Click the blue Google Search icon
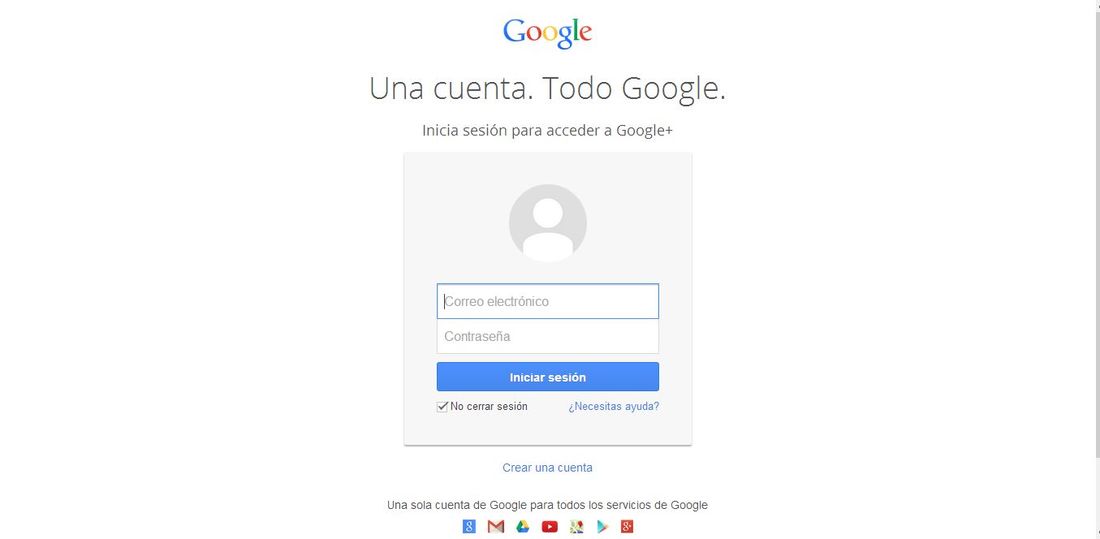The width and height of the screenshot is (1100, 539). (469, 526)
